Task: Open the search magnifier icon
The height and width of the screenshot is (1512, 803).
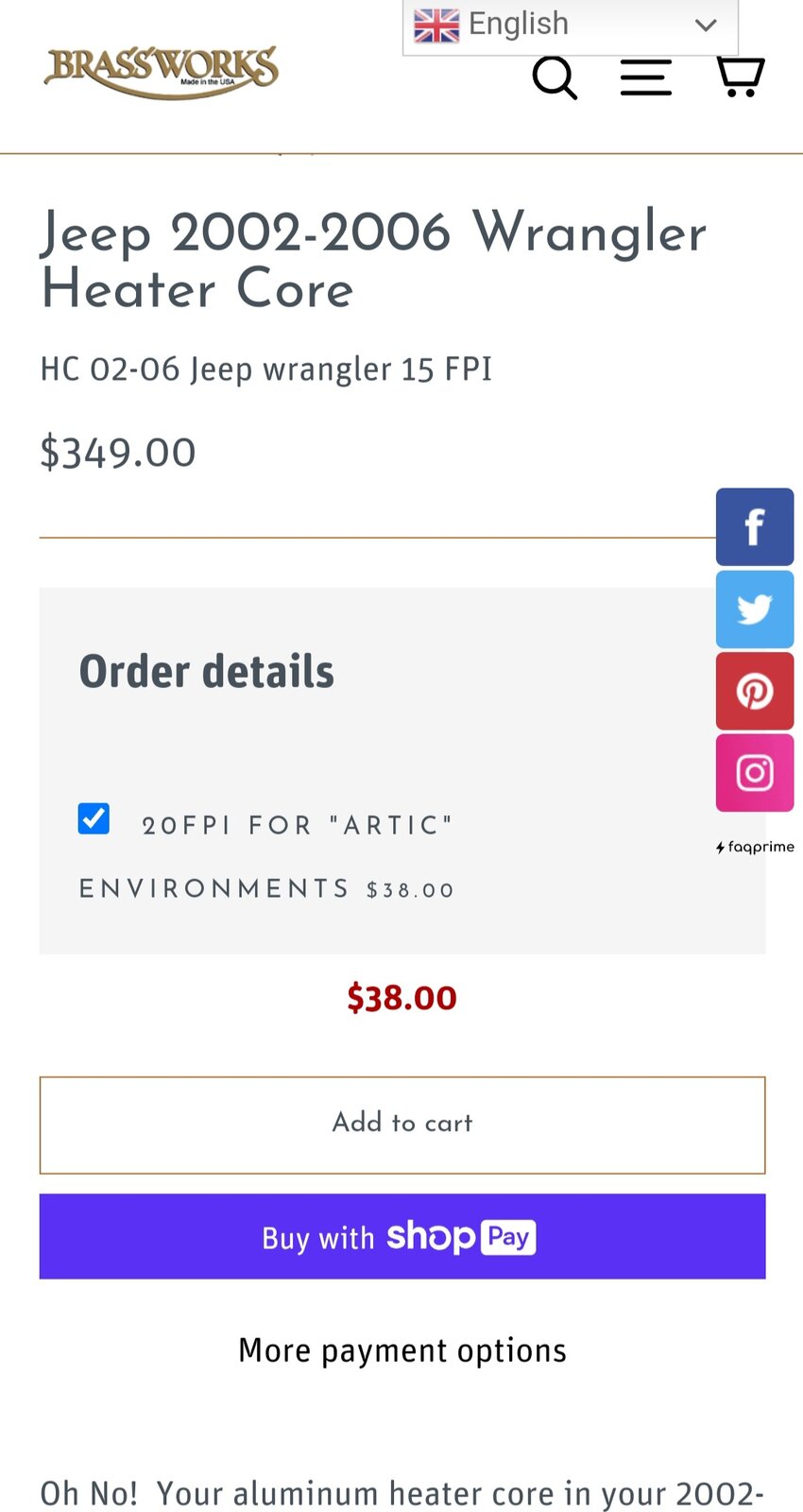Action: (x=555, y=77)
